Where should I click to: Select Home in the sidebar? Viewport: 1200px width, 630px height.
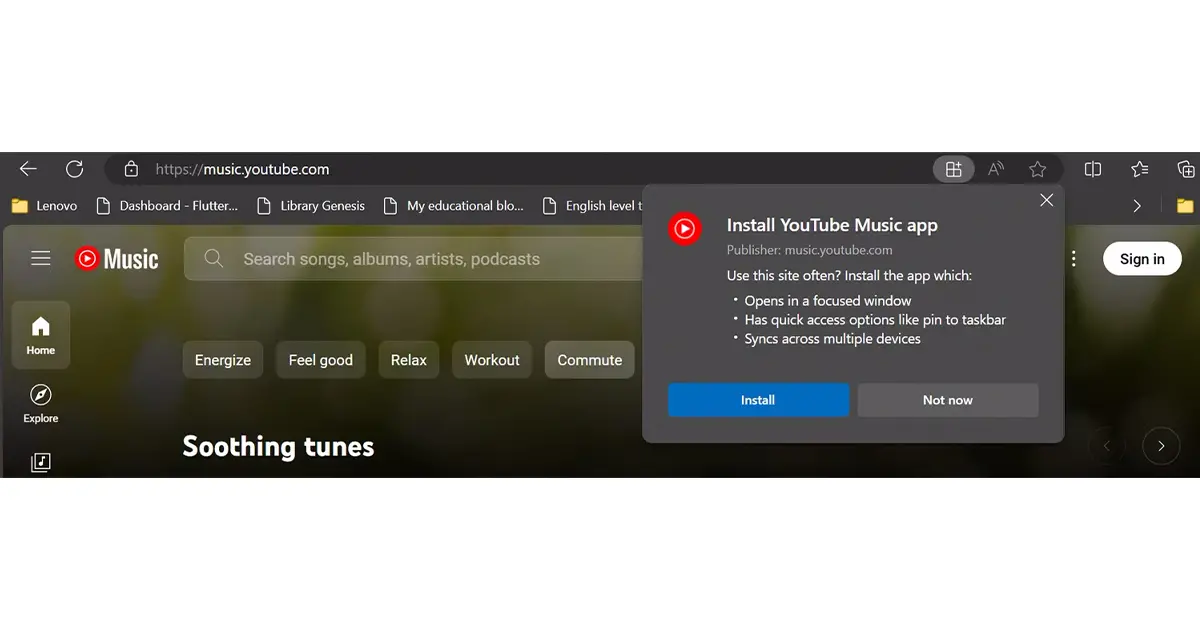coord(41,334)
